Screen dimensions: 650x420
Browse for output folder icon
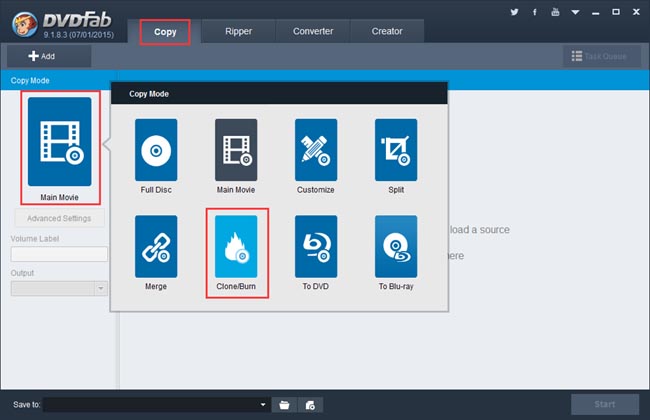pos(284,405)
